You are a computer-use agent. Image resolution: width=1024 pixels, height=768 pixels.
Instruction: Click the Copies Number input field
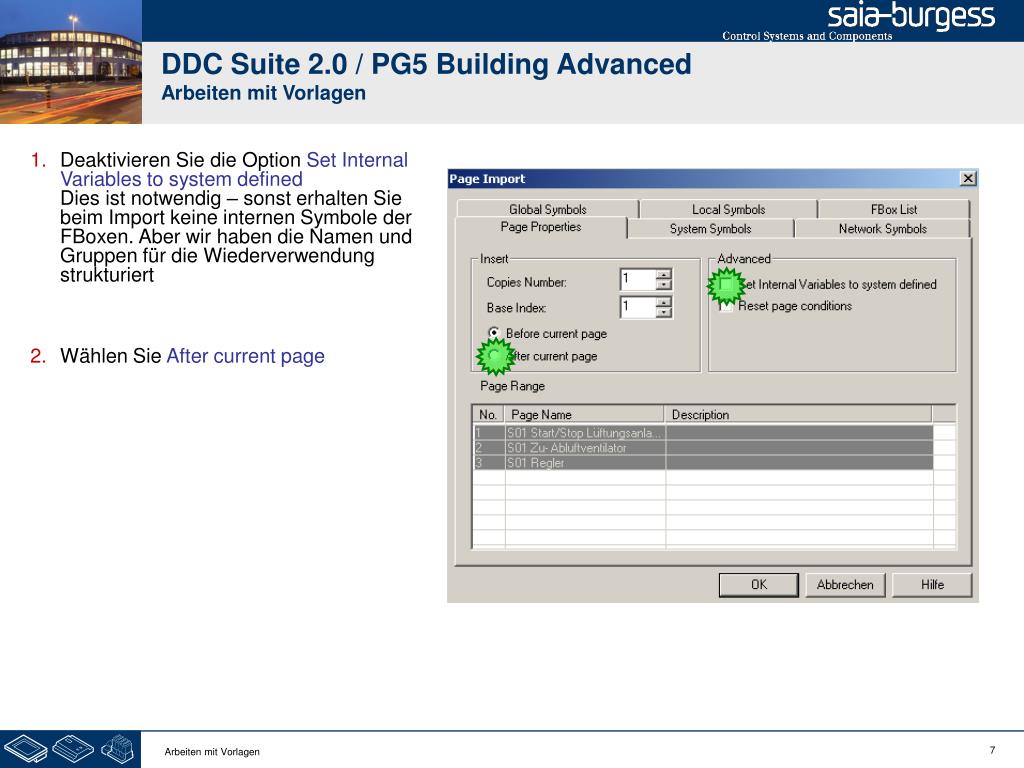pos(637,280)
